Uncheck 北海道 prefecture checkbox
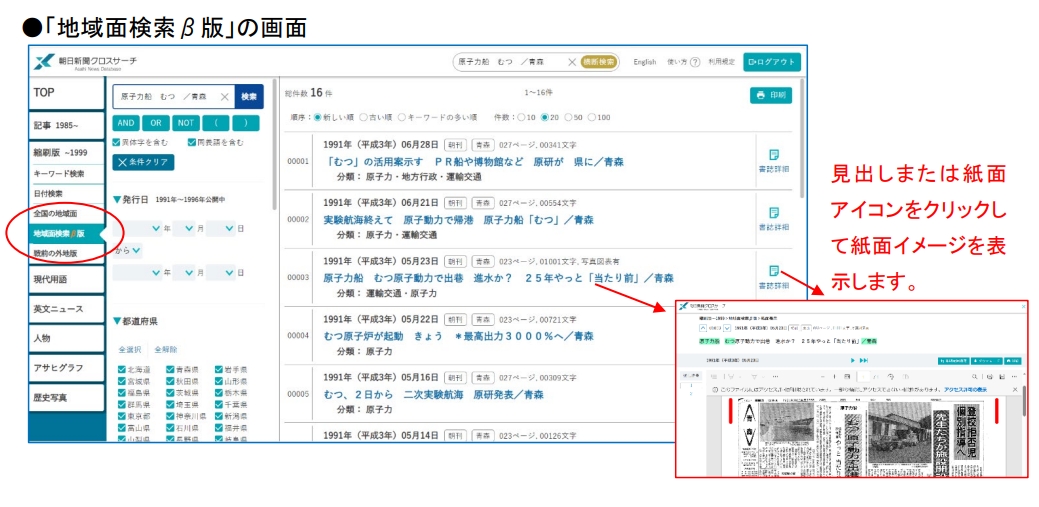 [121, 369]
